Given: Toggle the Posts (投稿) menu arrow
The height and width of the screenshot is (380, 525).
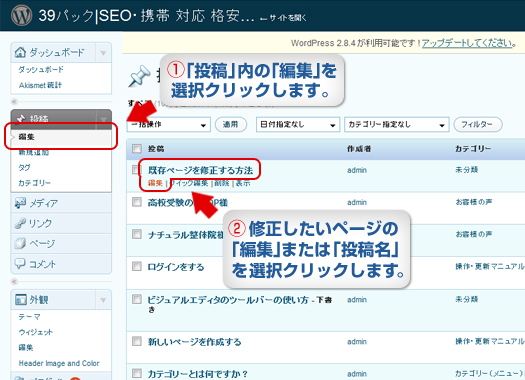Looking at the screenshot, I should 103,119.
